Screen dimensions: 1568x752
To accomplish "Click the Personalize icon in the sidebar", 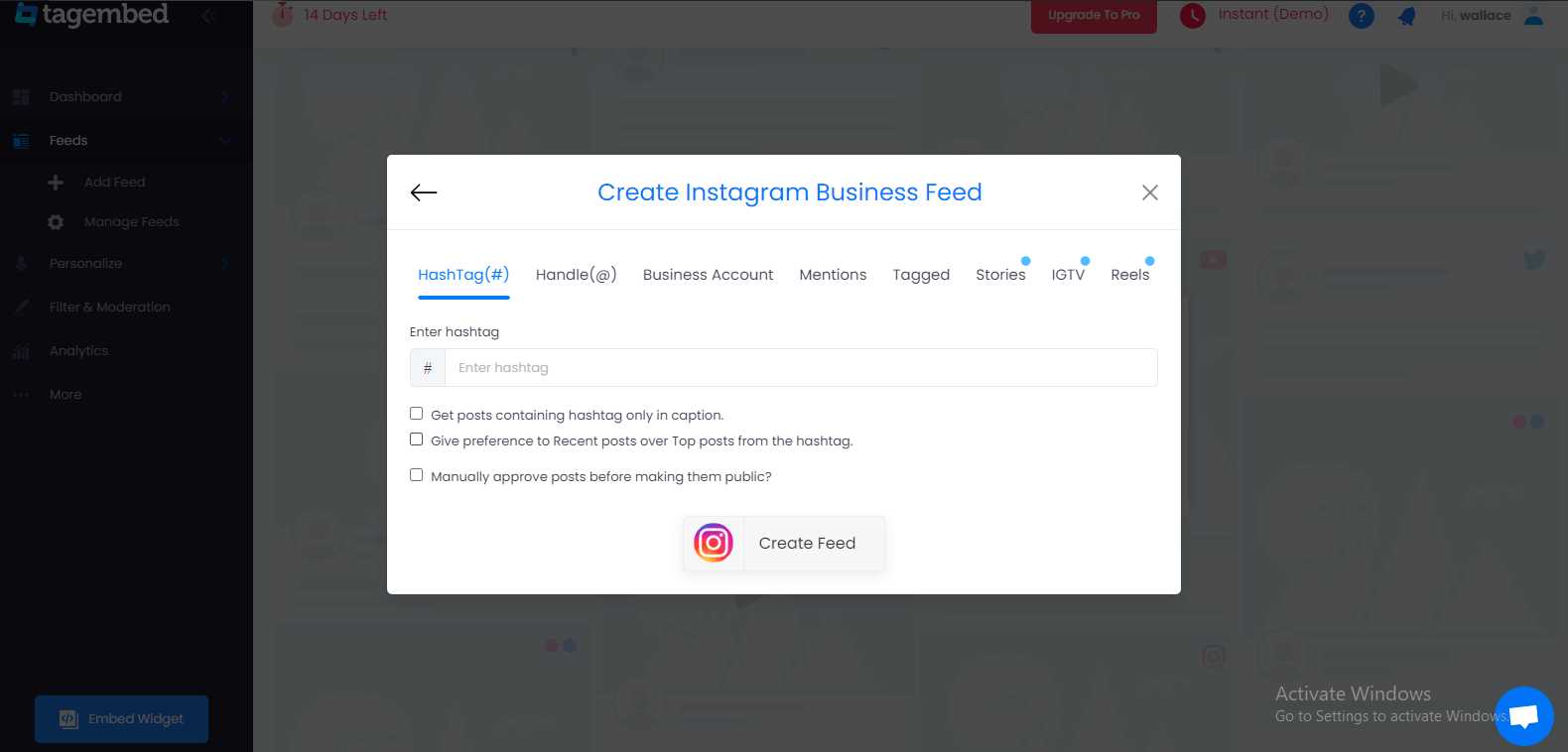I will coord(21,264).
